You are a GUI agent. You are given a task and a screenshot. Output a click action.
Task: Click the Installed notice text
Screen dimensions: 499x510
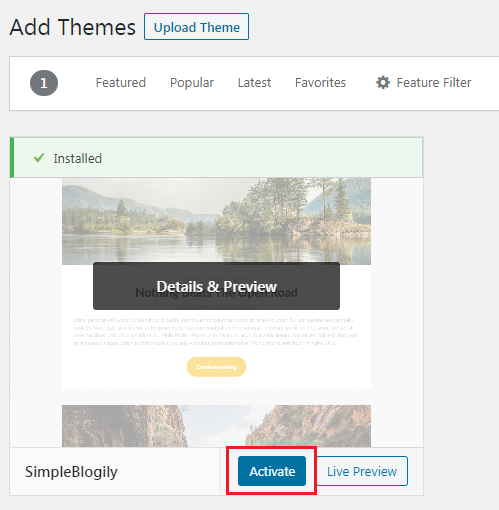click(78, 158)
